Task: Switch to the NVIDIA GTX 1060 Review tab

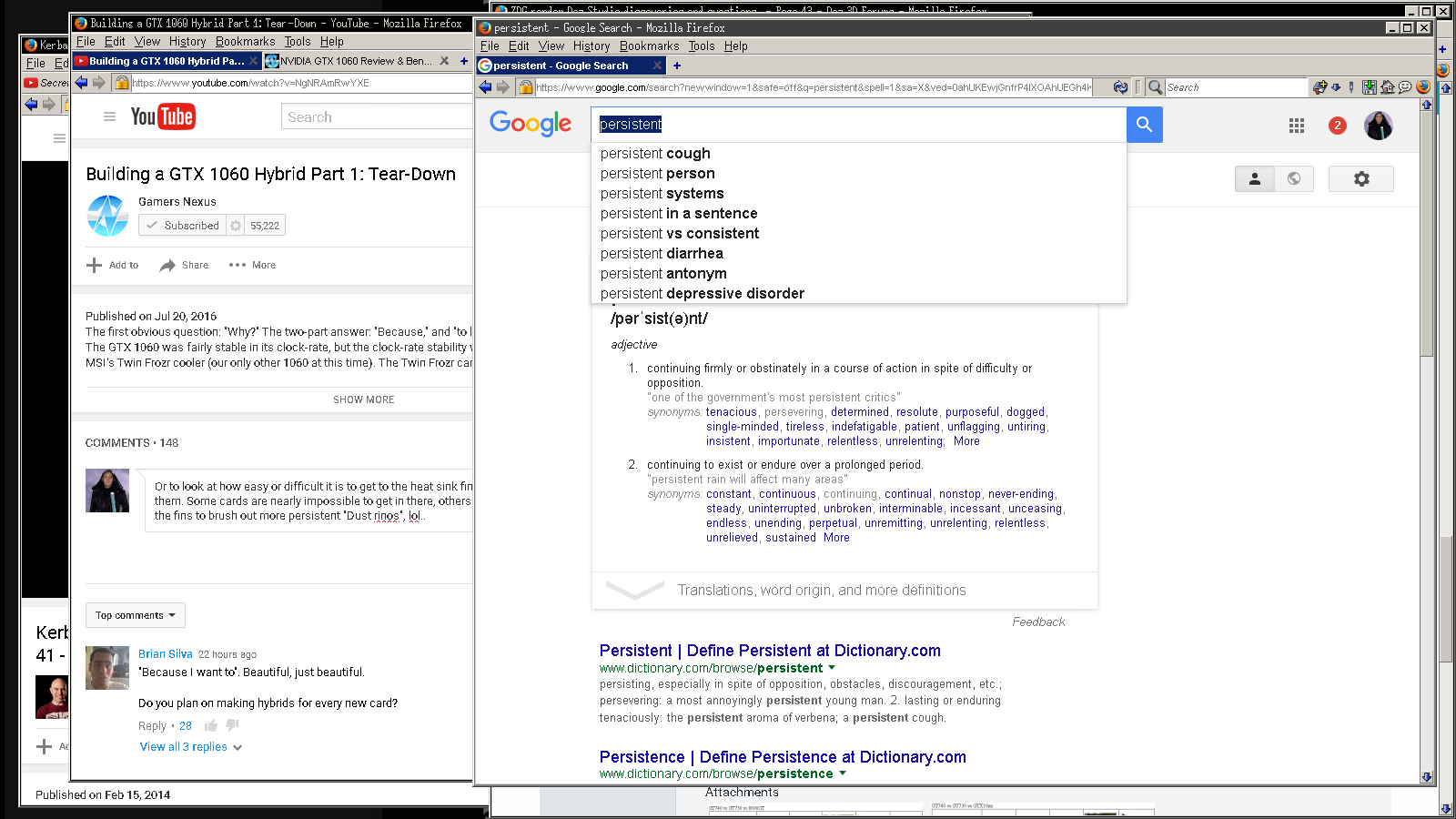Action: click(357, 61)
